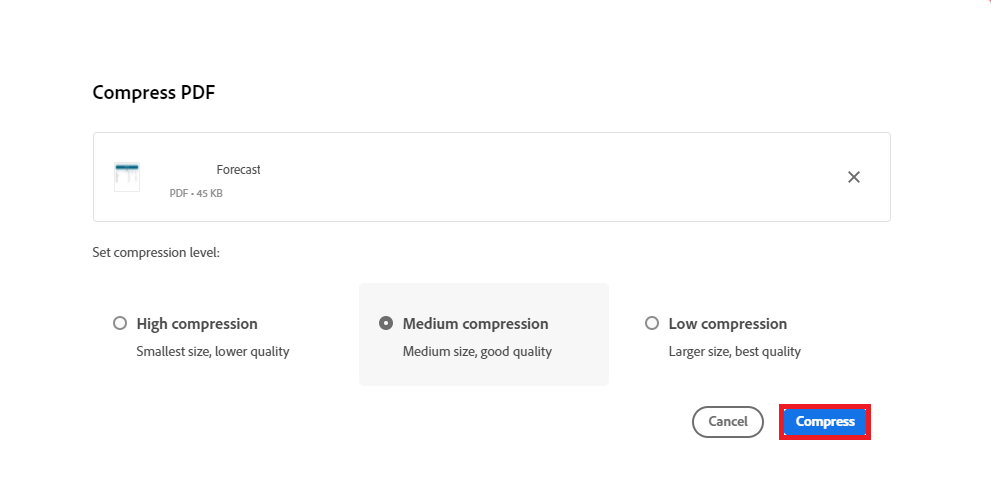Choose the "High compression" label text
The image size is (991, 491).
197,324
